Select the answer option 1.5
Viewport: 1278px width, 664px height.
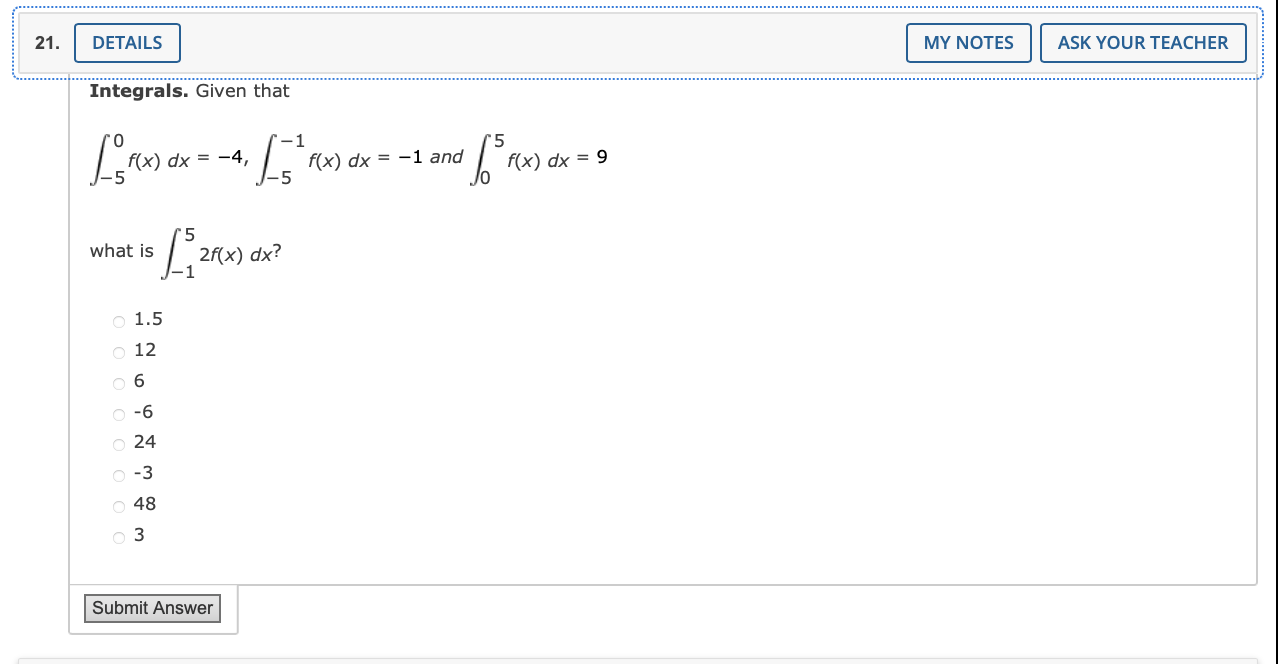click(x=118, y=320)
